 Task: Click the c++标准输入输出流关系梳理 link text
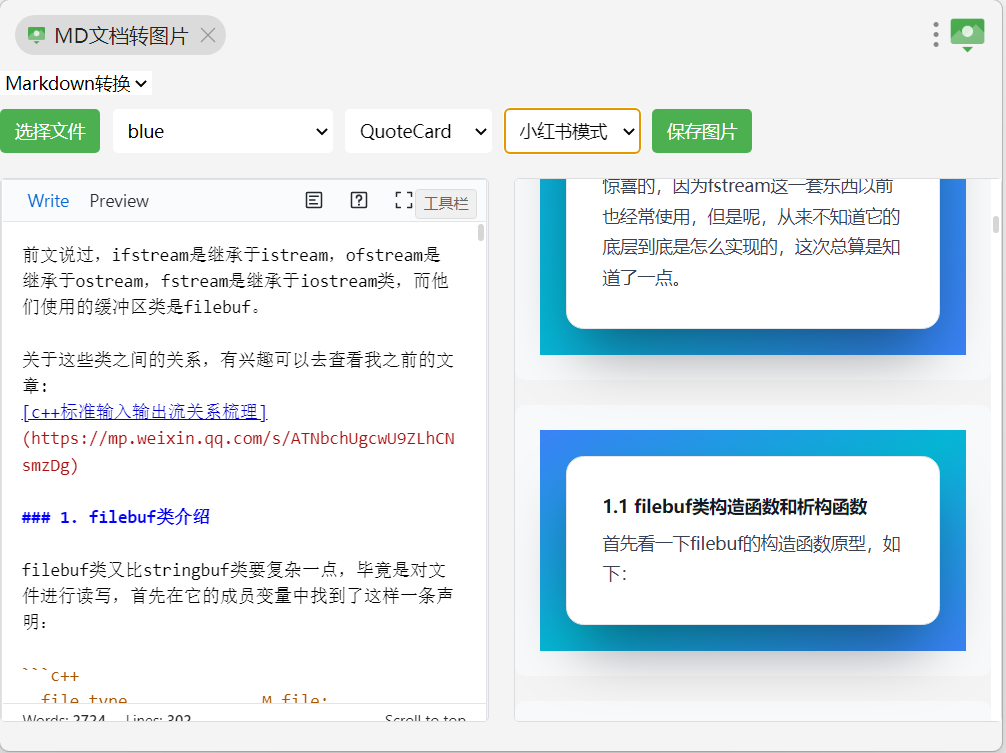point(144,412)
